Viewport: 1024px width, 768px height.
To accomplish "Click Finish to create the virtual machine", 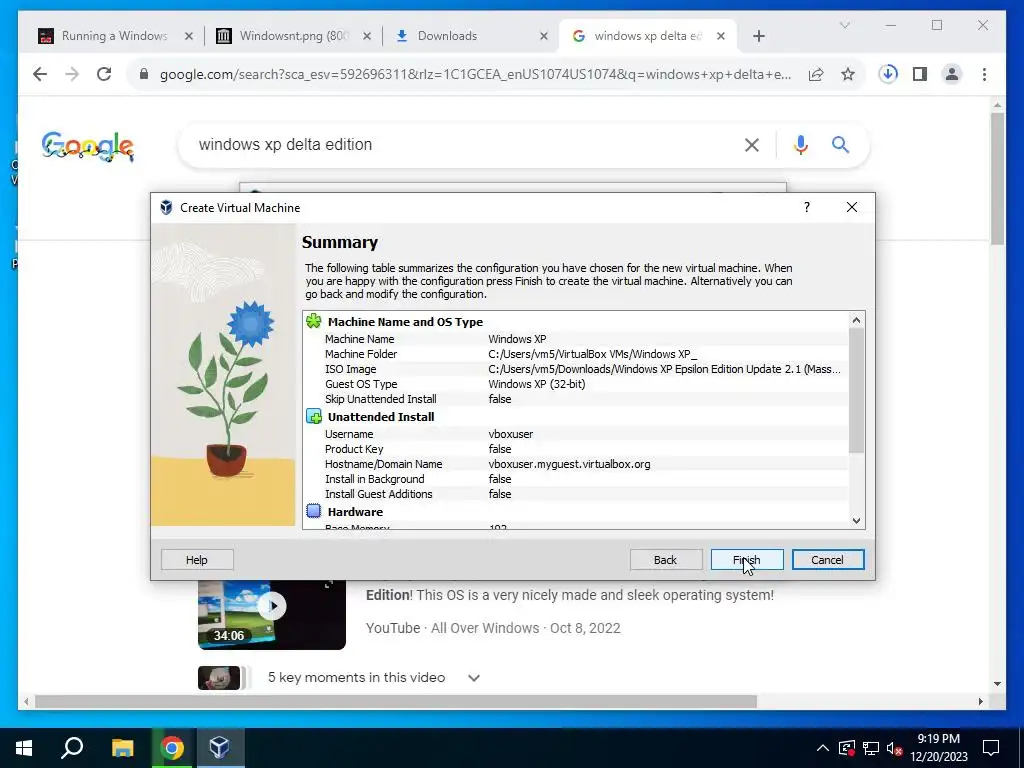I will [x=746, y=560].
